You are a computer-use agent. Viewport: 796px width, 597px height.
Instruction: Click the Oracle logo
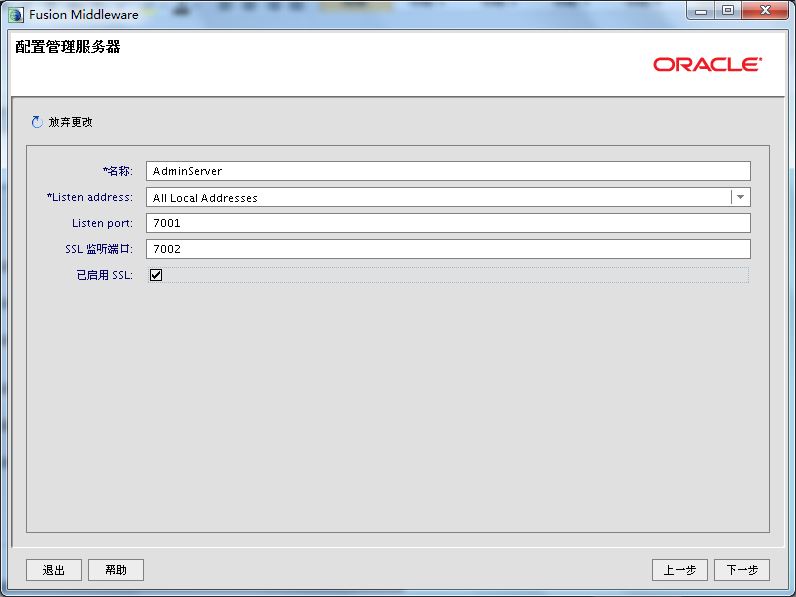pos(708,64)
